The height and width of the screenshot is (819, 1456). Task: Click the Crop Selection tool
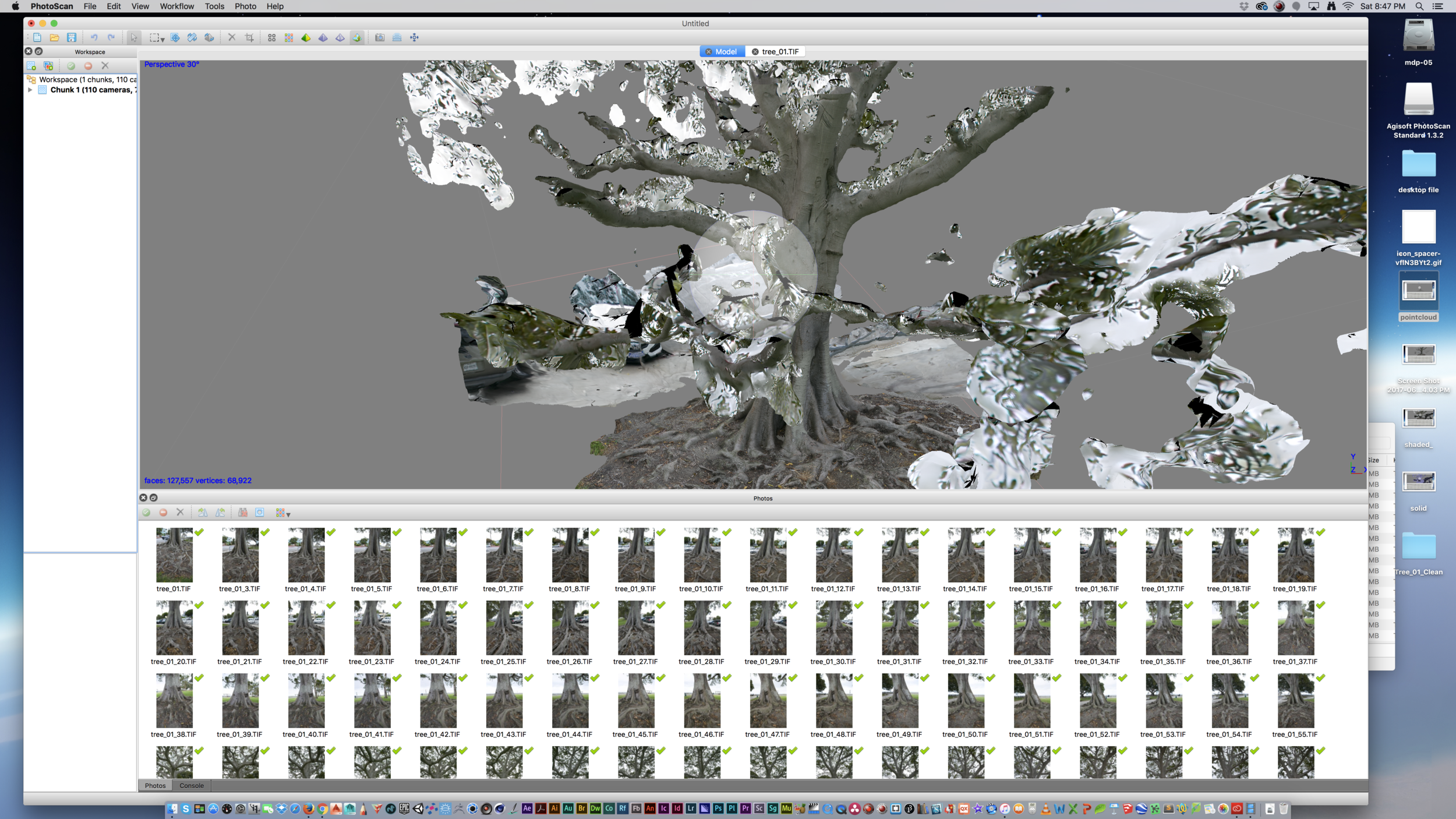[249, 38]
